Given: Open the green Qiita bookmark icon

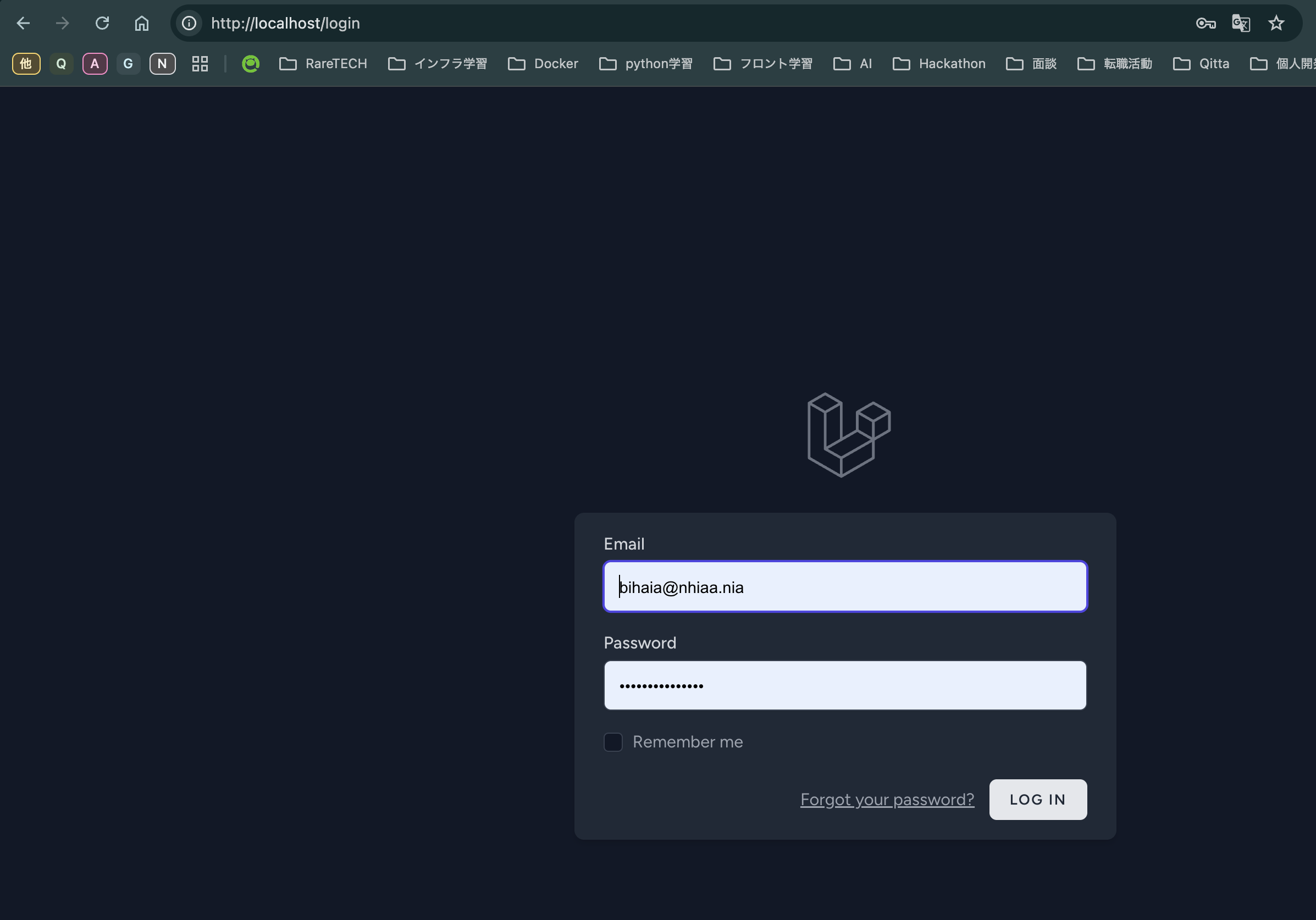Looking at the screenshot, I should [x=251, y=64].
